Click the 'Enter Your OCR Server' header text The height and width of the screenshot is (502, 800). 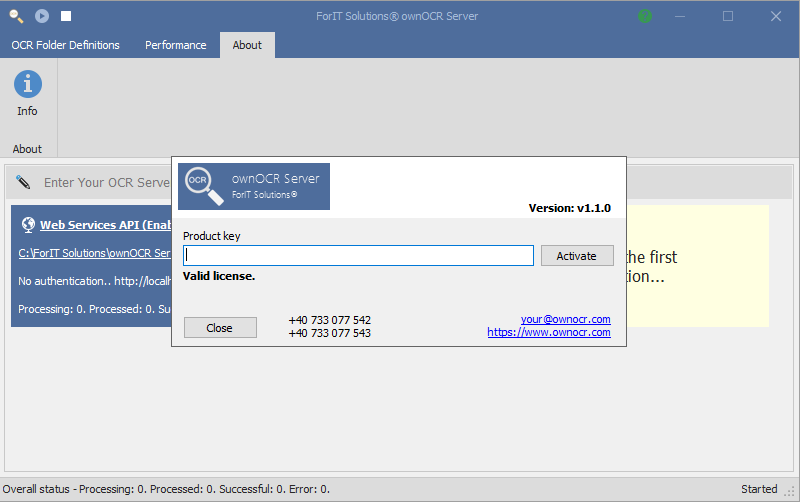tap(107, 183)
